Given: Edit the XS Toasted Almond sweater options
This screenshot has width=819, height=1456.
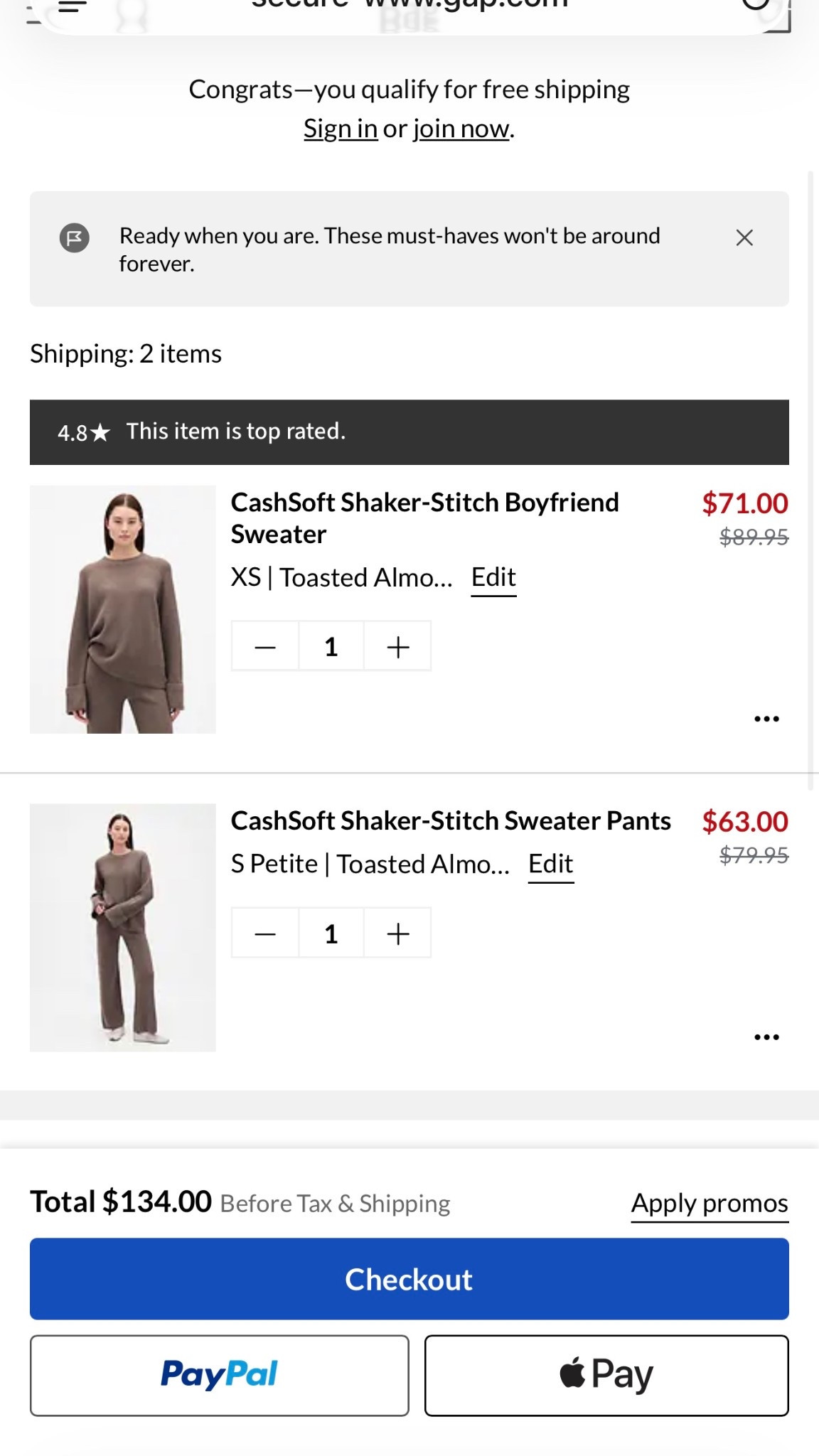Looking at the screenshot, I should pyautogui.click(x=493, y=577).
